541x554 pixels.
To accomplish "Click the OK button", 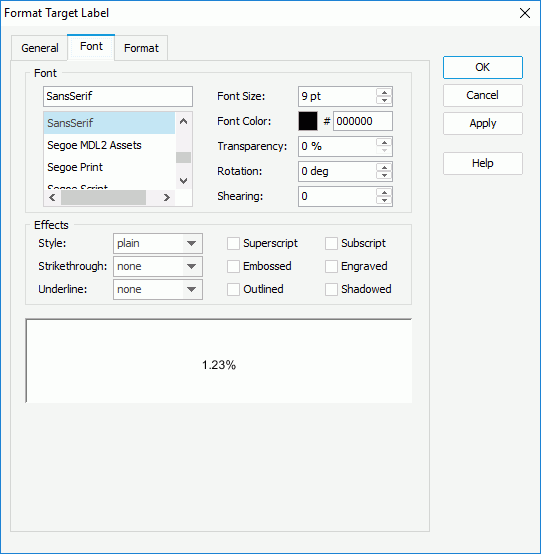I will click(x=483, y=67).
